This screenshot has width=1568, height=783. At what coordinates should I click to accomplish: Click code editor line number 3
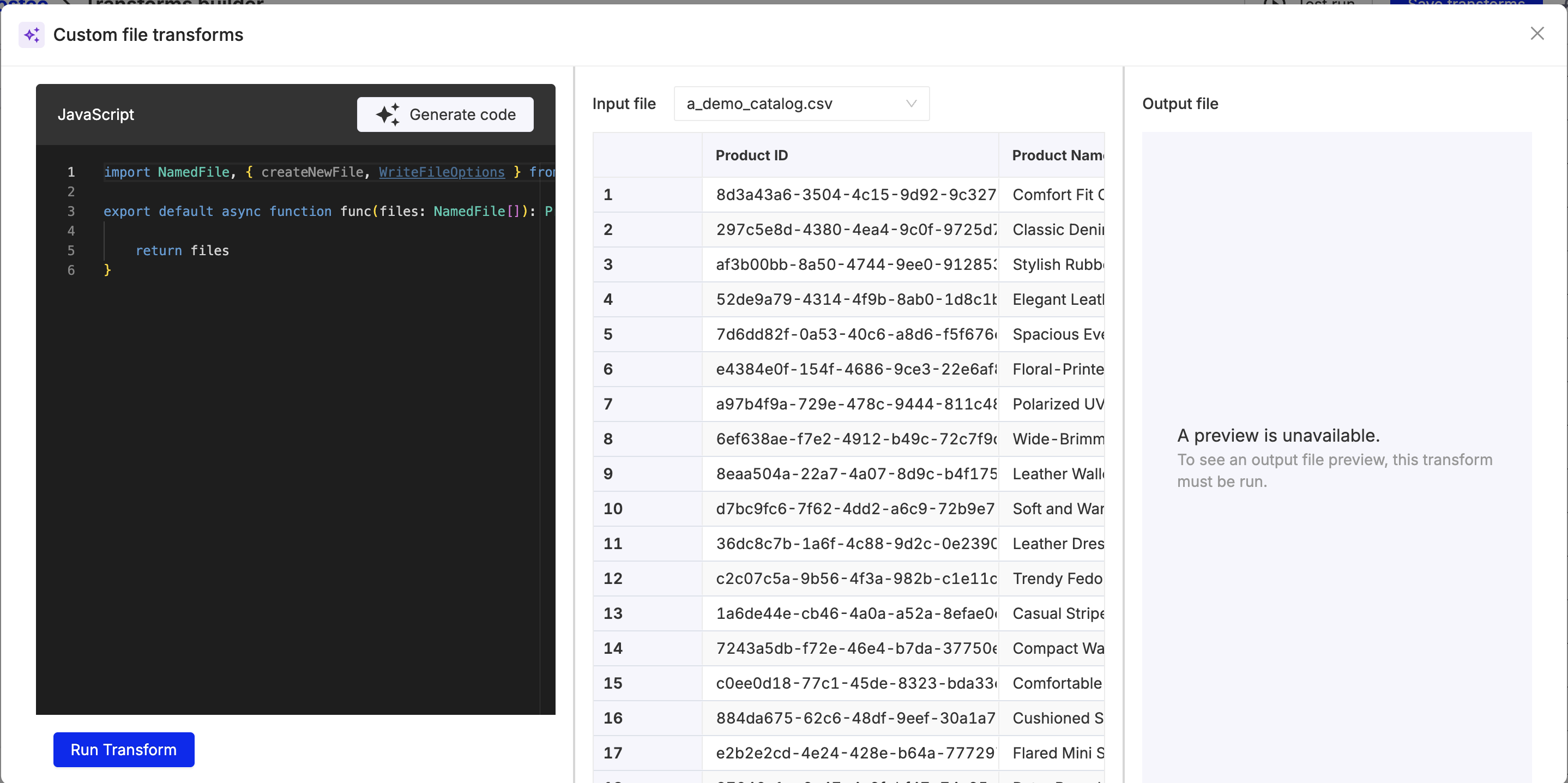[x=71, y=211]
